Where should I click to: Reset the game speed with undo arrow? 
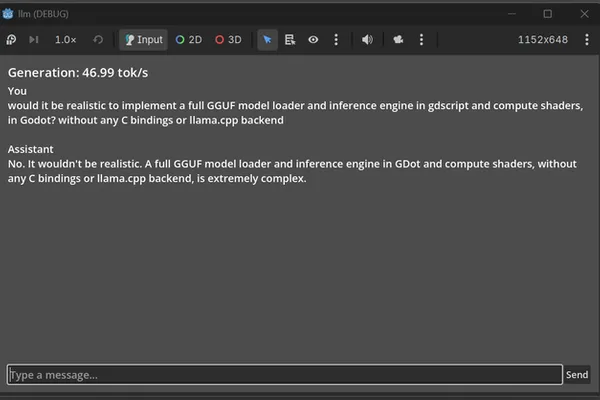coord(98,39)
